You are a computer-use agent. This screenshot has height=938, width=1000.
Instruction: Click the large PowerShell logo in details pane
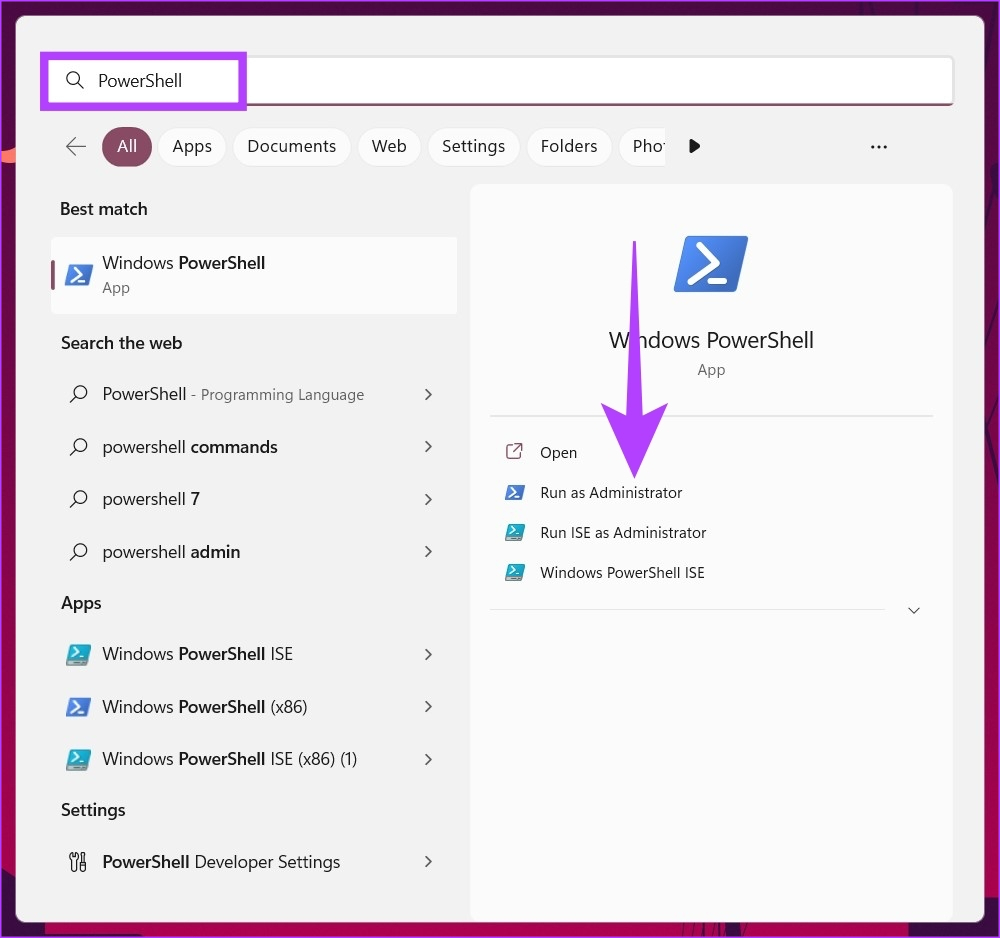pyautogui.click(x=711, y=264)
